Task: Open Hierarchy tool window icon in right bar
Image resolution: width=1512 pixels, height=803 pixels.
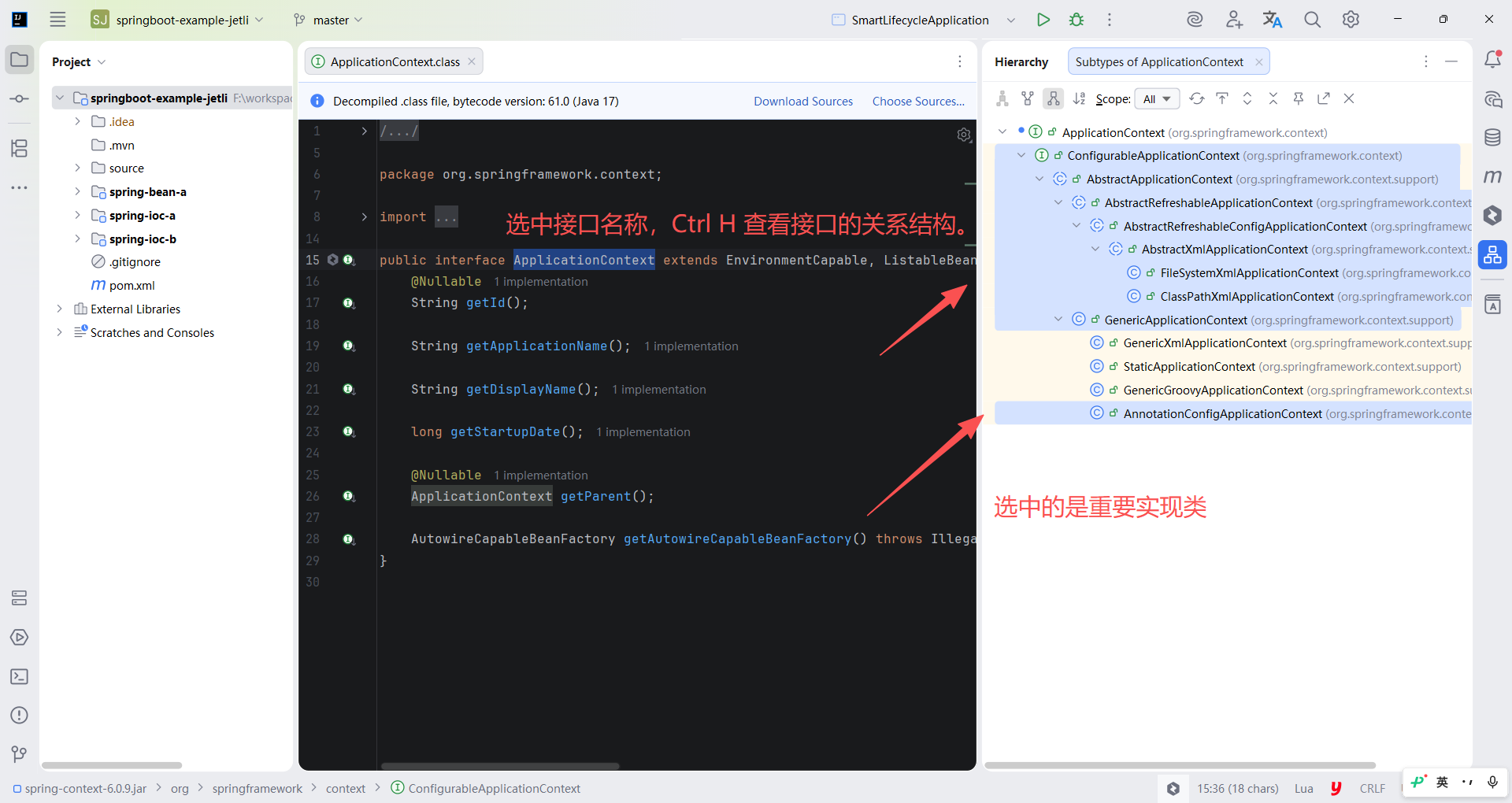Action: 1492,255
